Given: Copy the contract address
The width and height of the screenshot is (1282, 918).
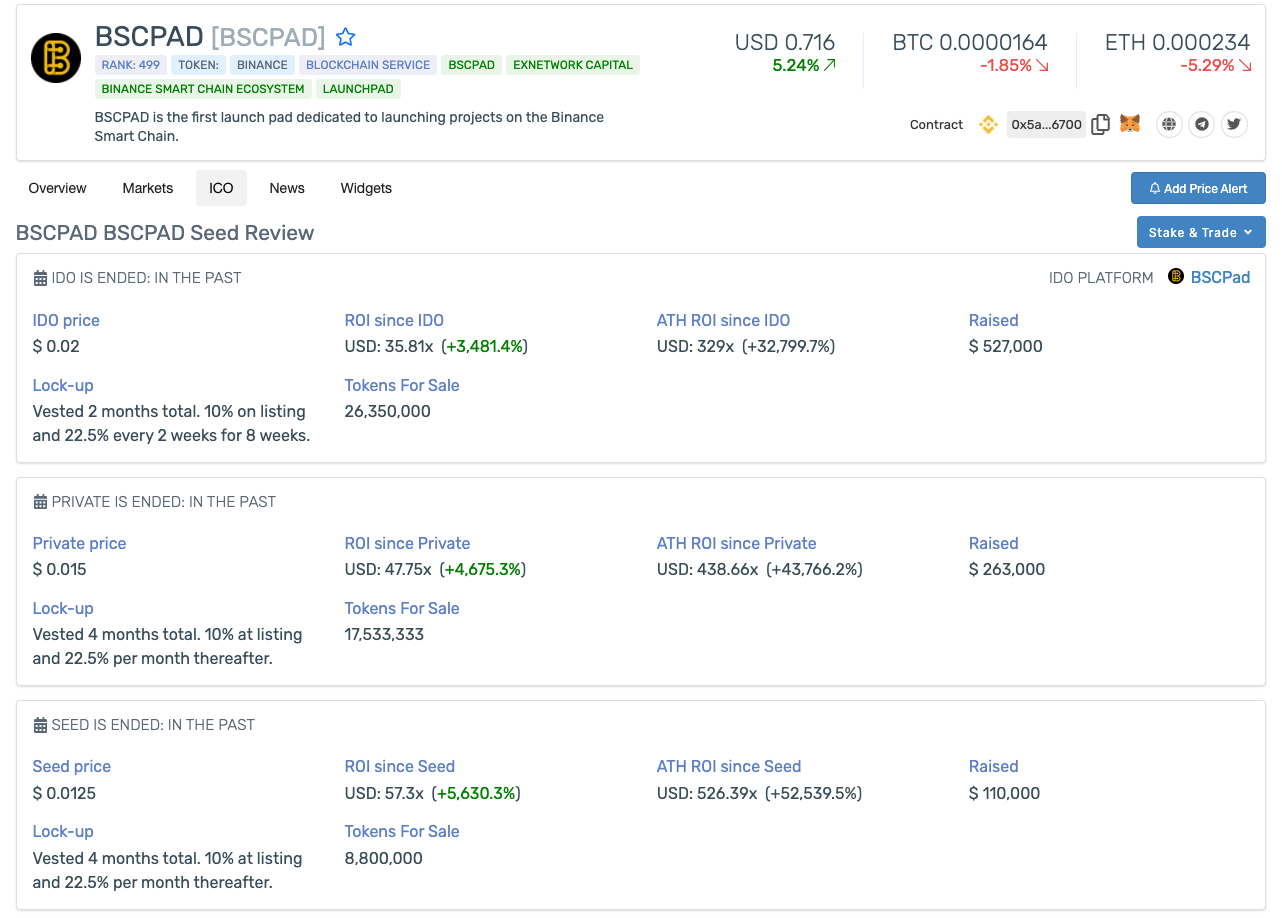Looking at the screenshot, I should (1100, 125).
